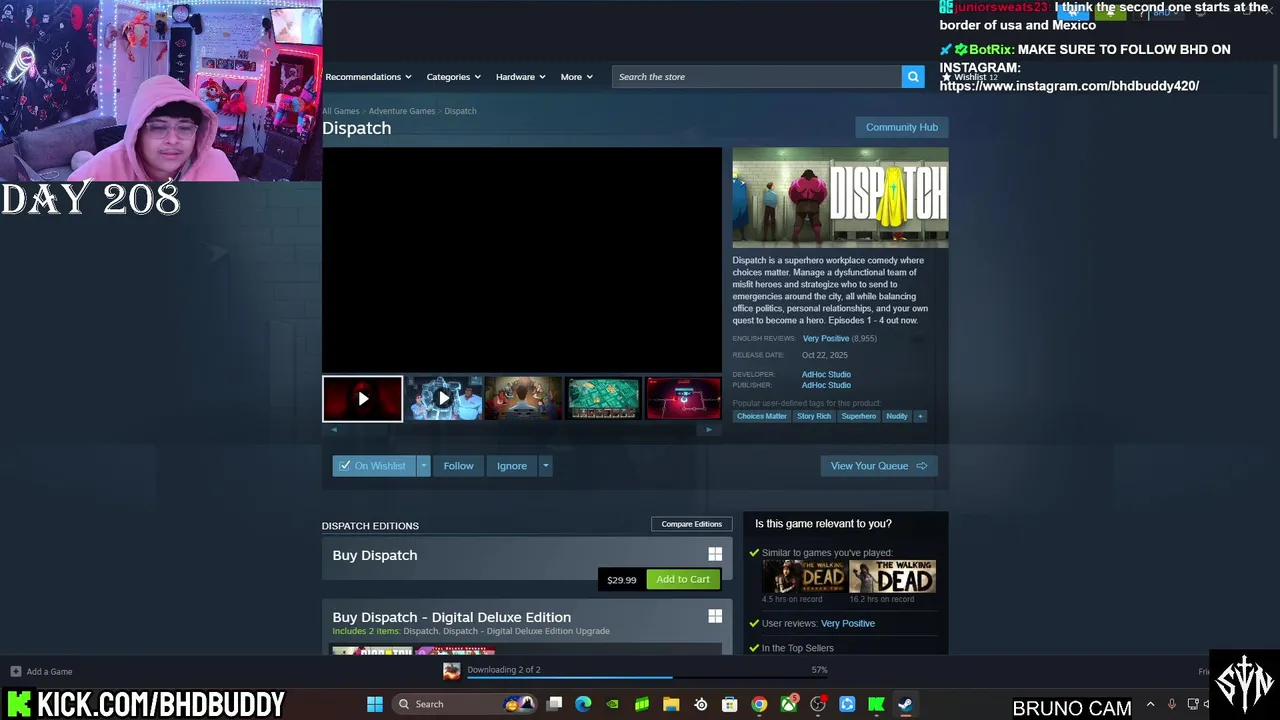Click the Windows taskbar Search box

click(x=465, y=704)
